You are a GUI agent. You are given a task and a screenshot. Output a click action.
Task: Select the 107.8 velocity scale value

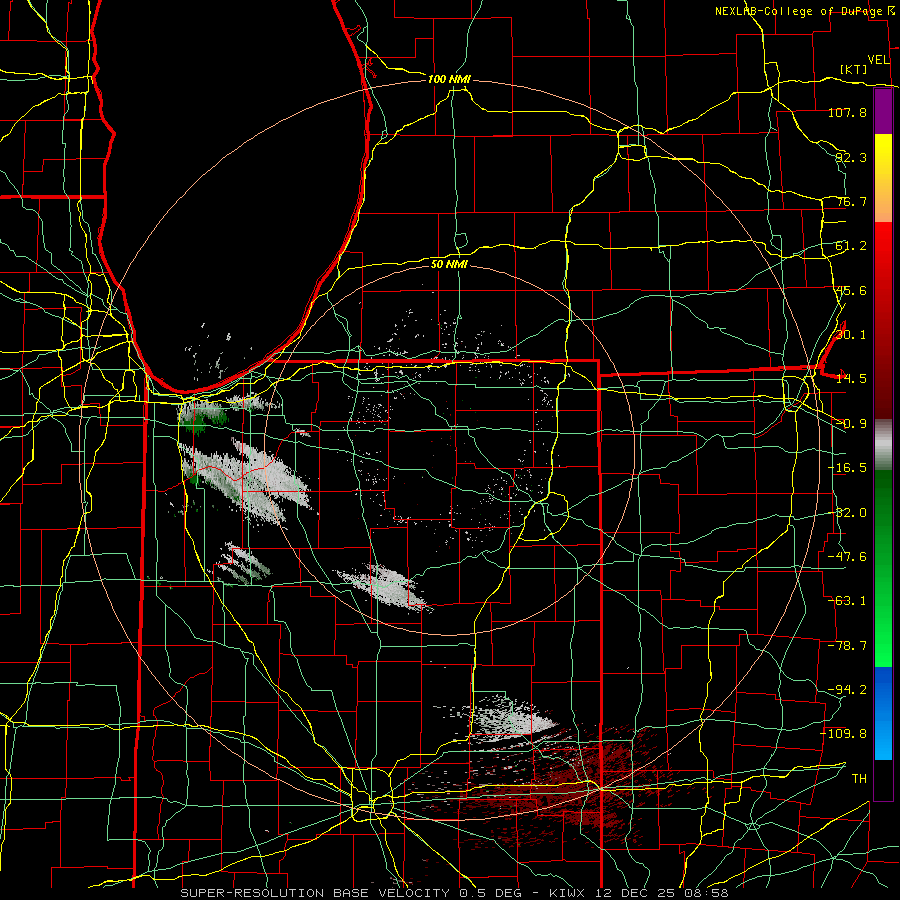(x=847, y=112)
